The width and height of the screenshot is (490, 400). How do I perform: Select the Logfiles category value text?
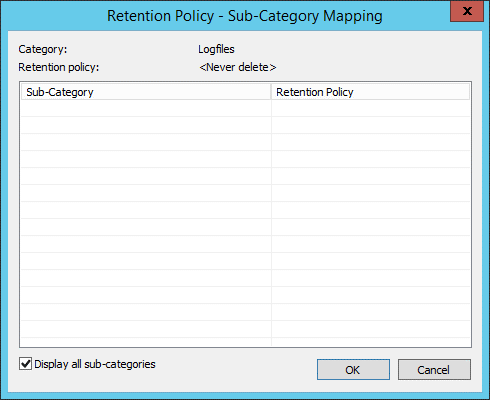(216, 49)
